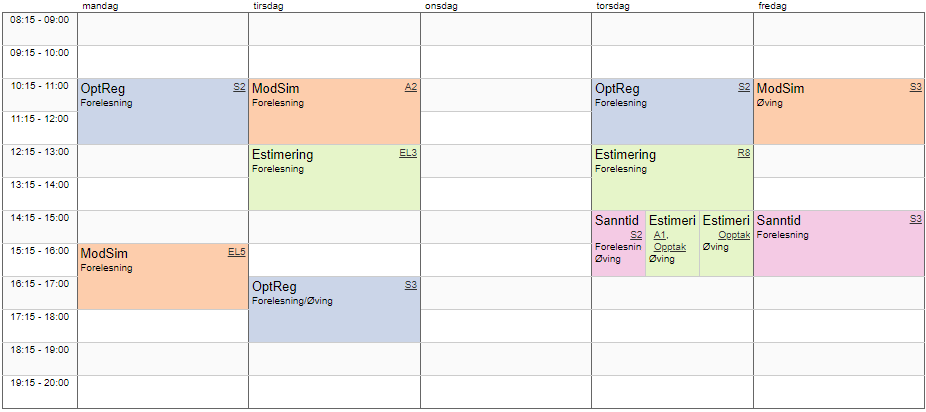Click room link R8 on Thursday Estimering
Viewport: 926px width, 412px height.
[743, 153]
